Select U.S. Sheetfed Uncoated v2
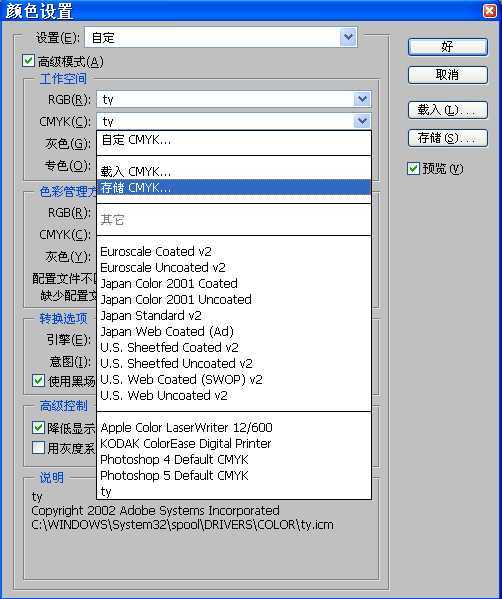Screen dimensions: 502x599 point(234,364)
